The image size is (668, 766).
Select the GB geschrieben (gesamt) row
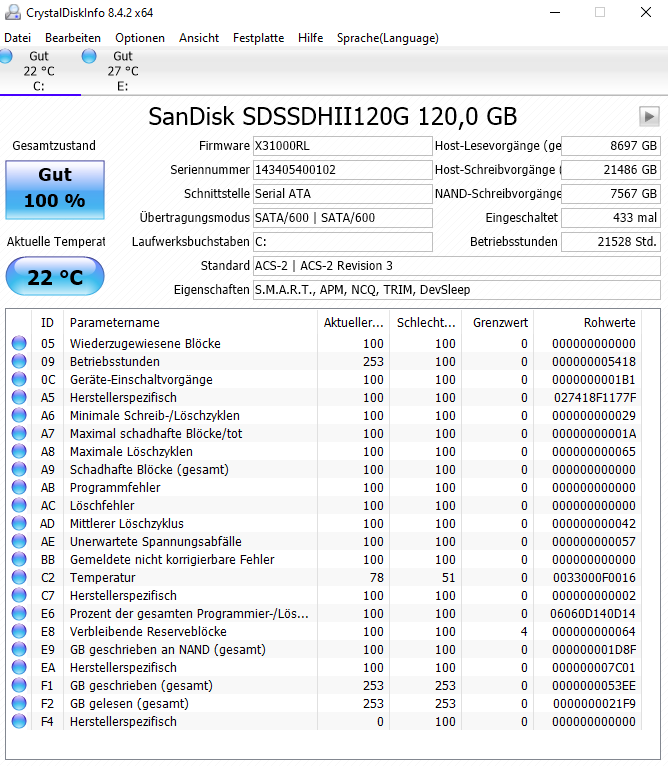324,685
